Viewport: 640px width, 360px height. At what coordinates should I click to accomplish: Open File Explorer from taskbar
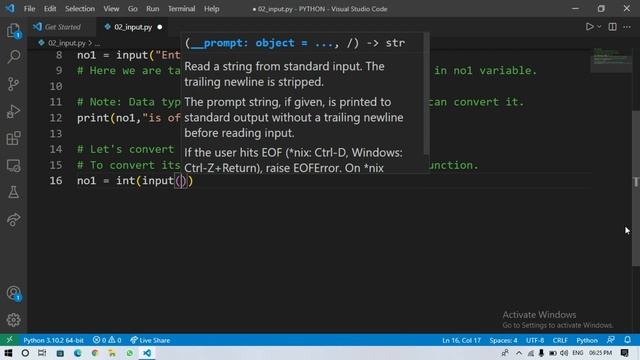point(112,353)
